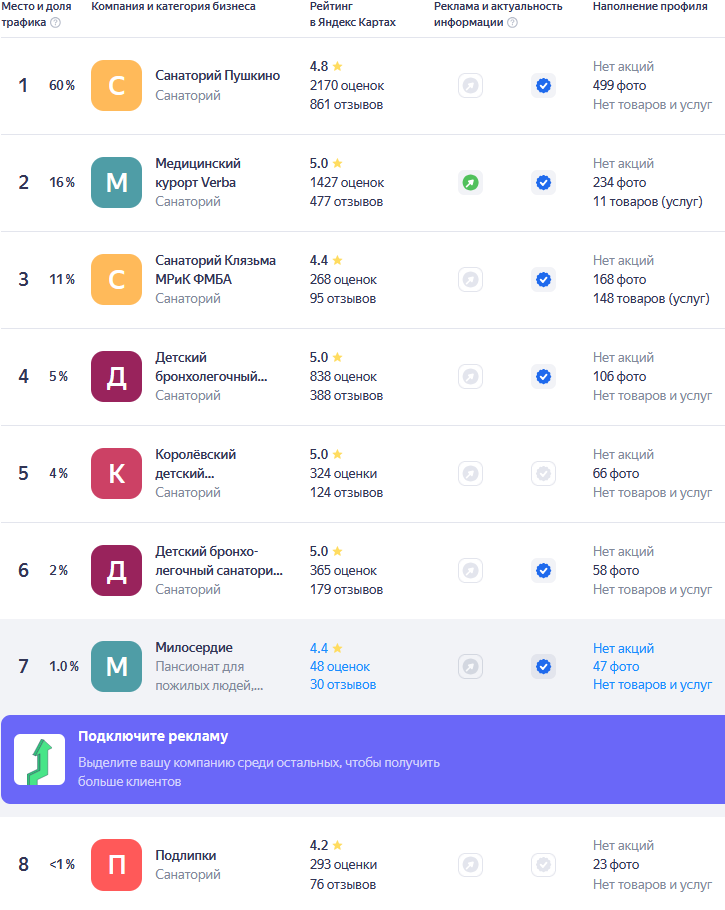Click the blue verified checkmark for Санаторий Пушкино
This screenshot has height=910, width=725.
[x=543, y=86]
